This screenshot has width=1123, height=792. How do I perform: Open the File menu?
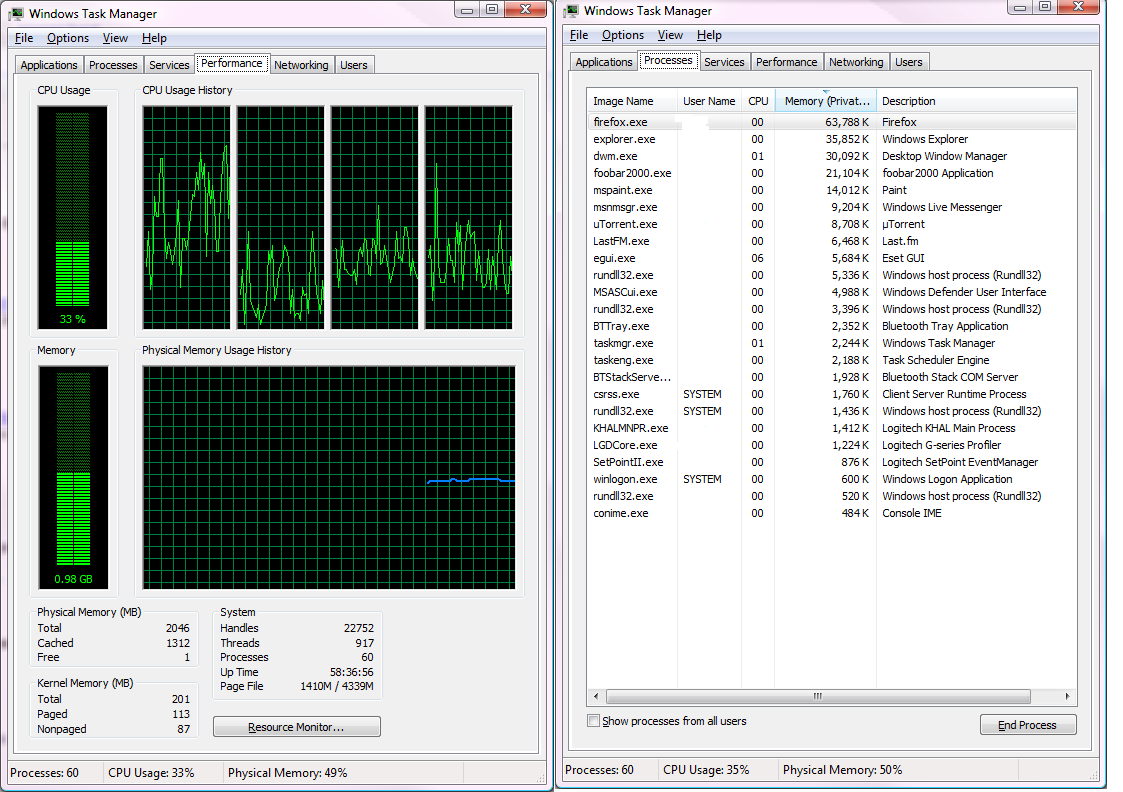tap(23, 37)
